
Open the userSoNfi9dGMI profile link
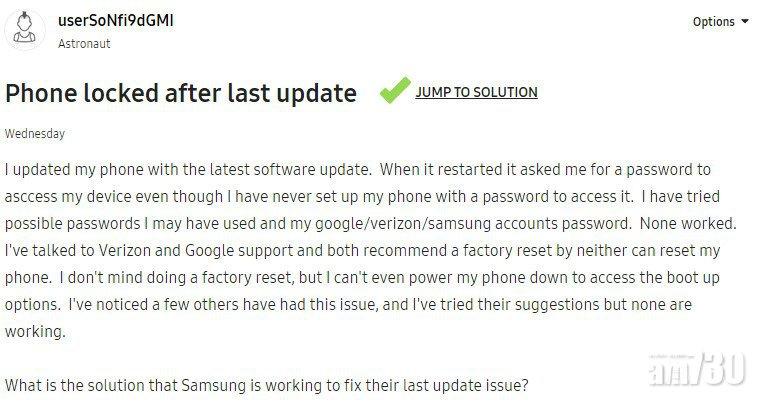click(x=116, y=20)
